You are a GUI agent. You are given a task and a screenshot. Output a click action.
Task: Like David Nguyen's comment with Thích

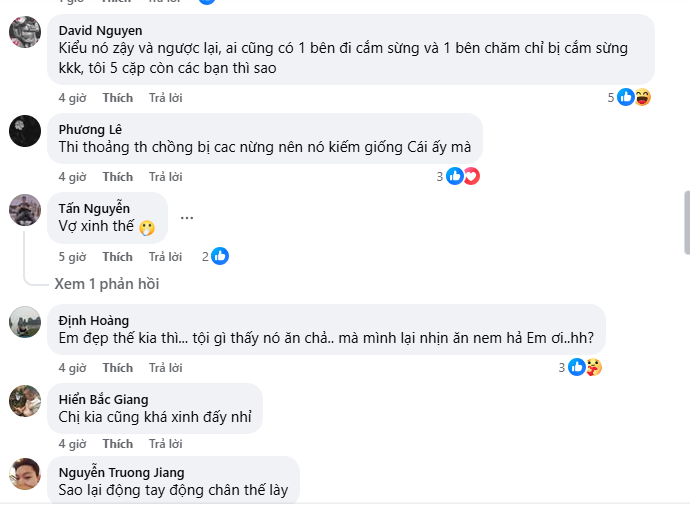pos(117,98)
